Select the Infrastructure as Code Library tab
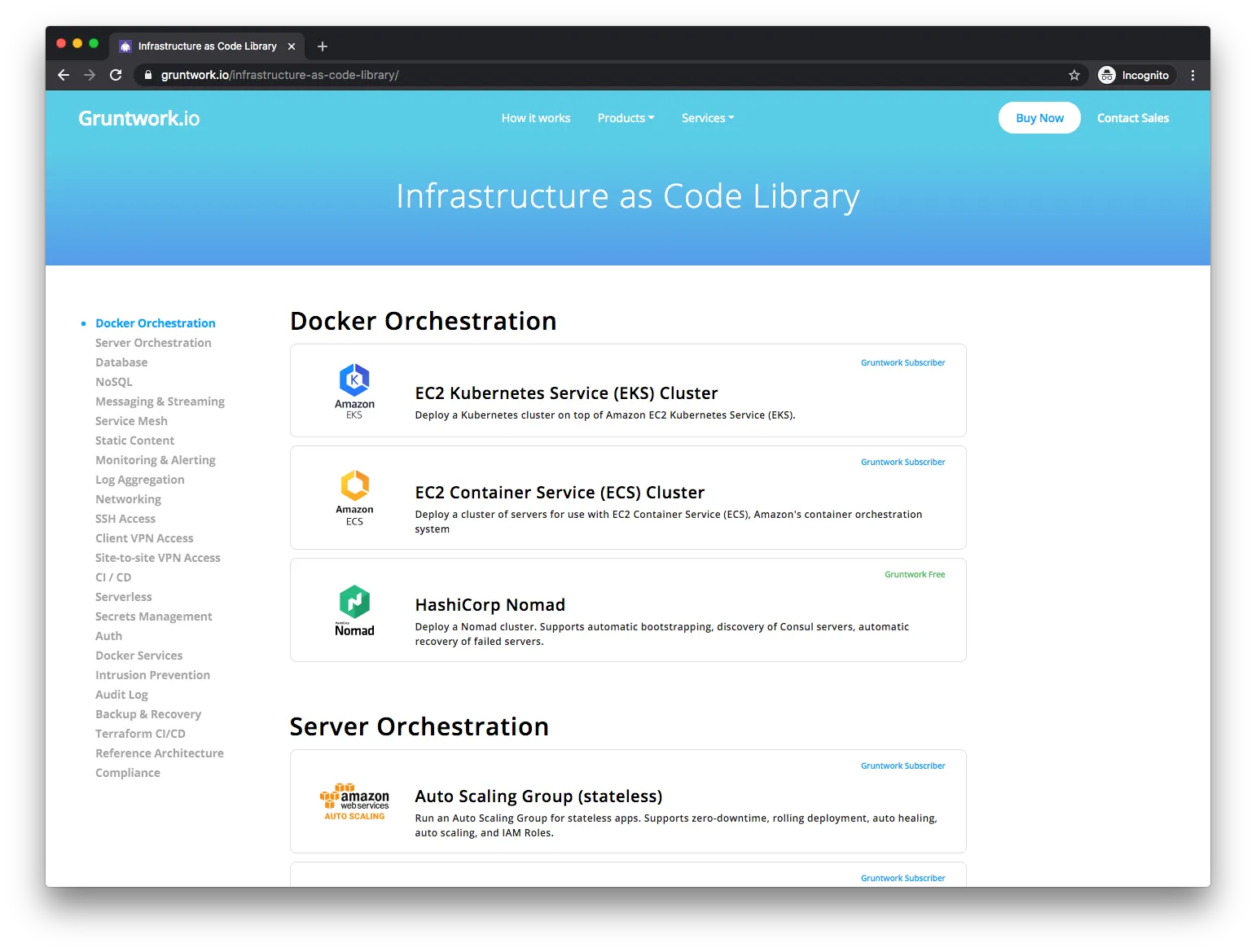 click(x=207, y=46)
